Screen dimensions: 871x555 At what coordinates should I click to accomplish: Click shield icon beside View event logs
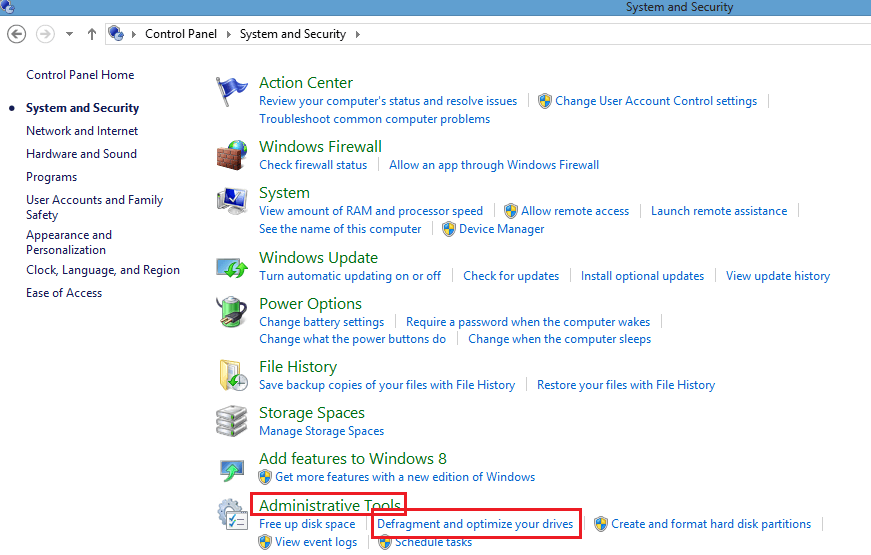point(265,542)
